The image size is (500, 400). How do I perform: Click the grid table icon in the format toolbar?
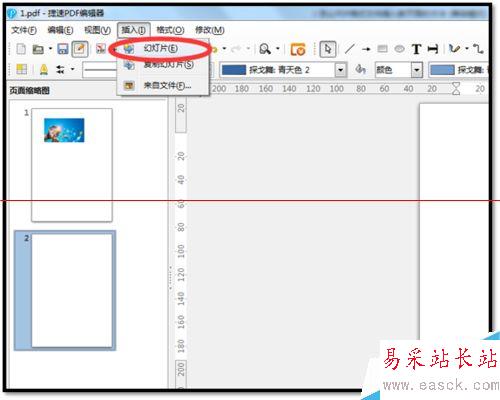coord(22,69)
